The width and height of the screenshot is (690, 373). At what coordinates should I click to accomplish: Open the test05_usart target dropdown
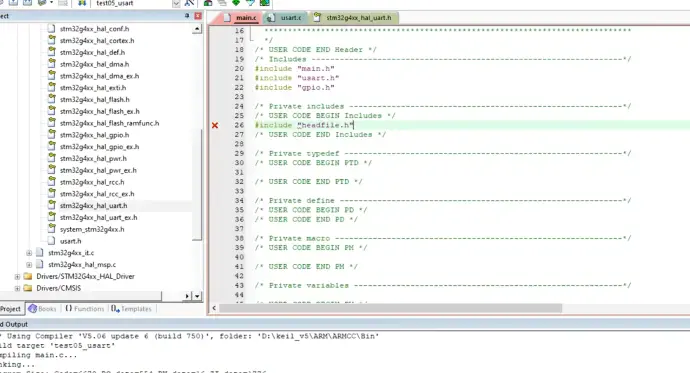point(176,4)
